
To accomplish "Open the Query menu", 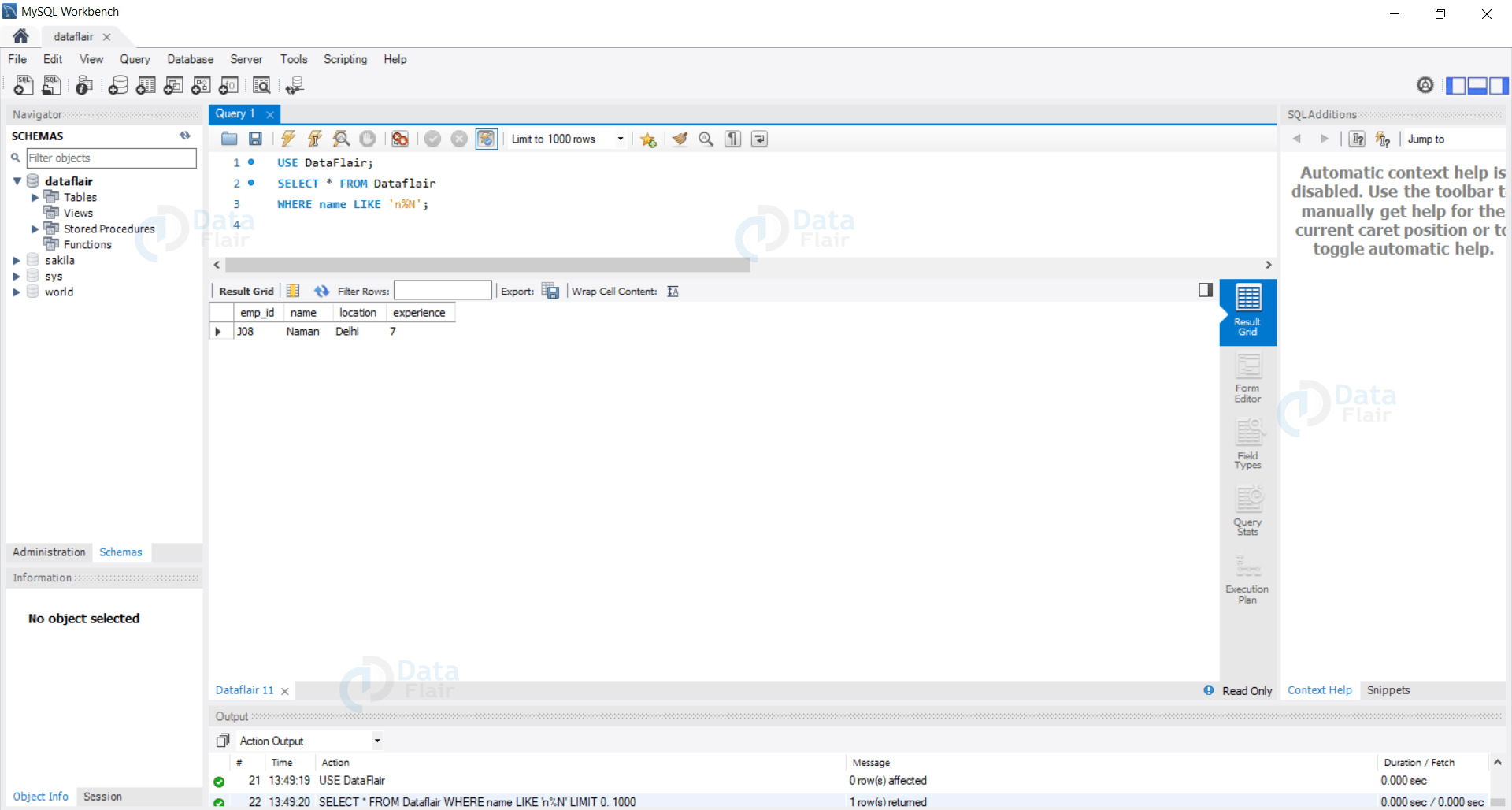I will point(135,59).
